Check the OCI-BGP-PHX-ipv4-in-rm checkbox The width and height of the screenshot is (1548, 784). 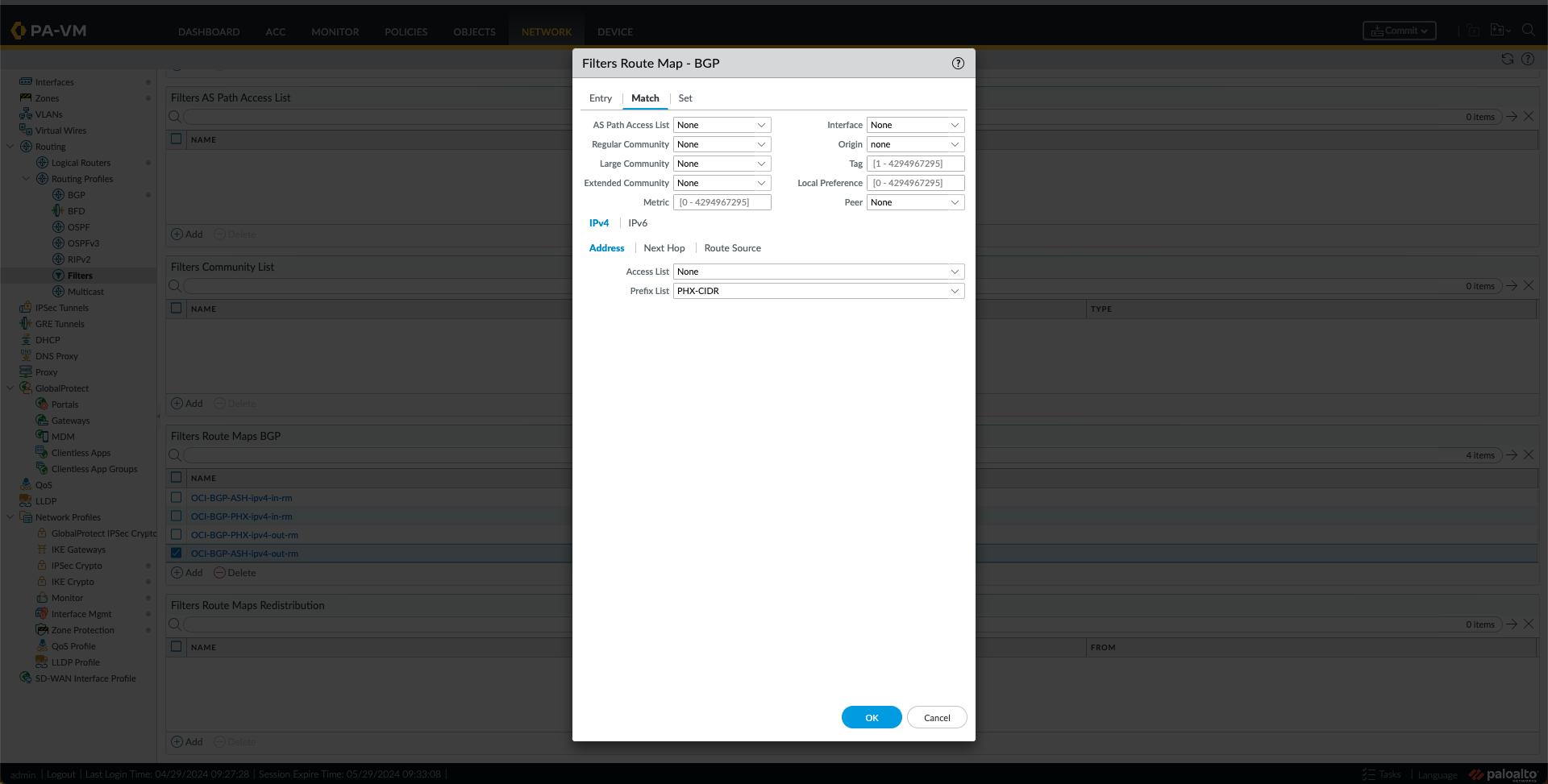tap(177, 516)
